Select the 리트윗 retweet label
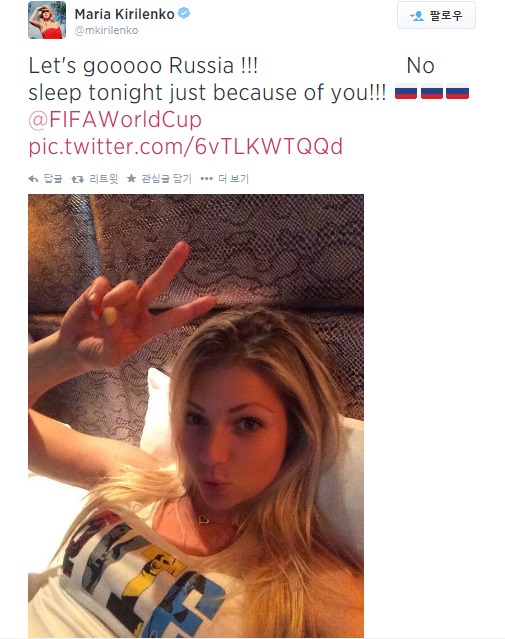 (x=104, y=178)
